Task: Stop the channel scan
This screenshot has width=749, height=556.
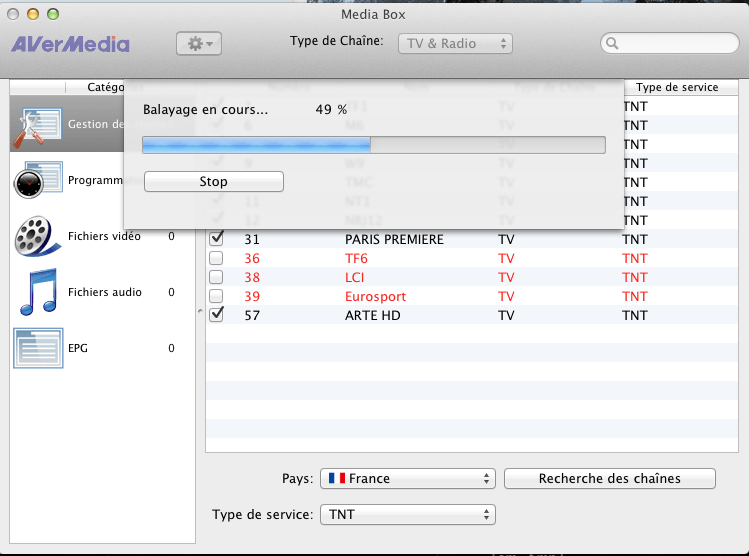Action: (214, 182)
